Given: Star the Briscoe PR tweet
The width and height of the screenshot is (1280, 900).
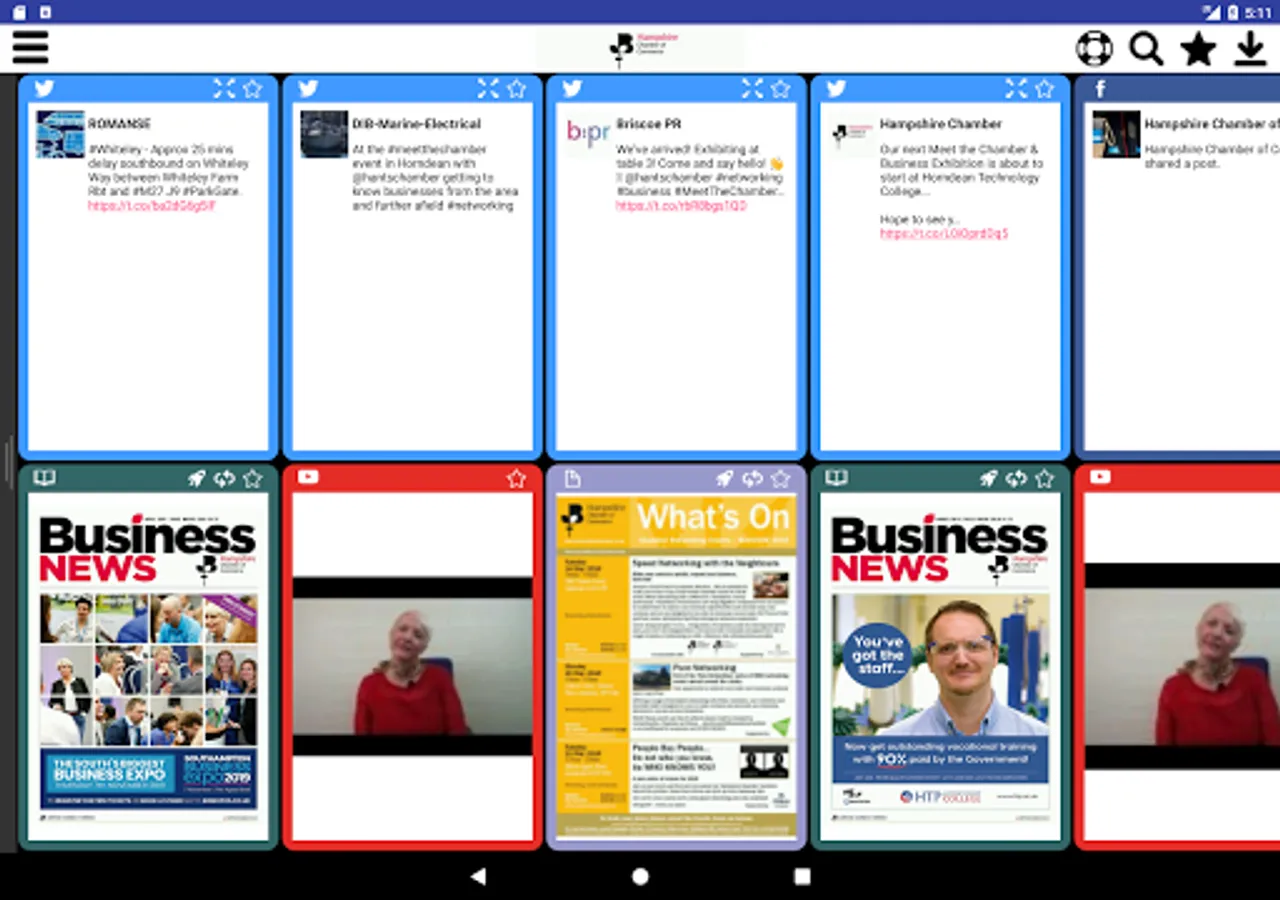Looking at the screenshot, I should pyautogui.click(x=780, y=88).
